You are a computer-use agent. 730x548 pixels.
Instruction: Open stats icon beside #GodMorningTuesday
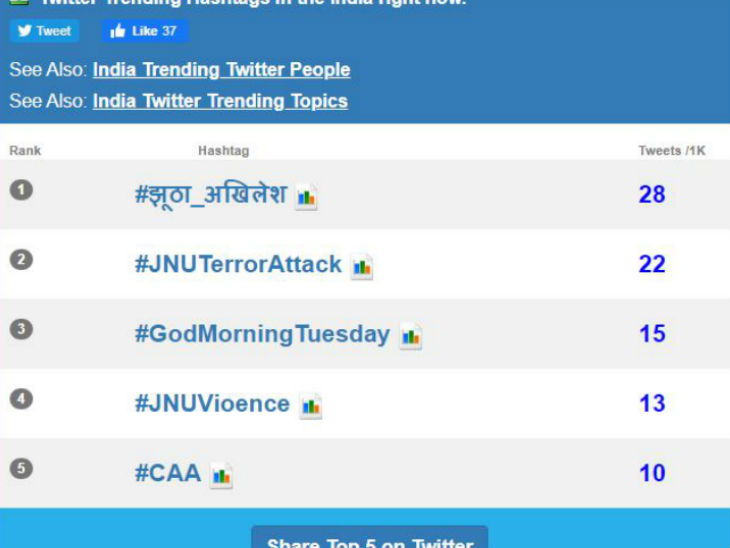411,337
